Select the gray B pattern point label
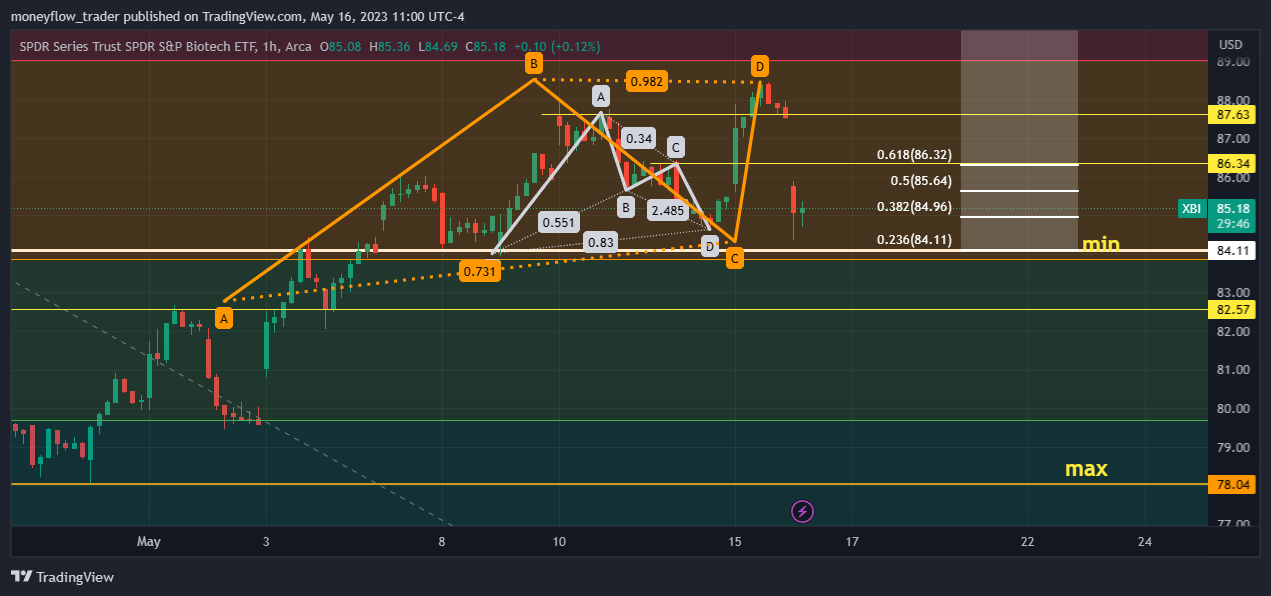1271x596 pixels. 625,208
